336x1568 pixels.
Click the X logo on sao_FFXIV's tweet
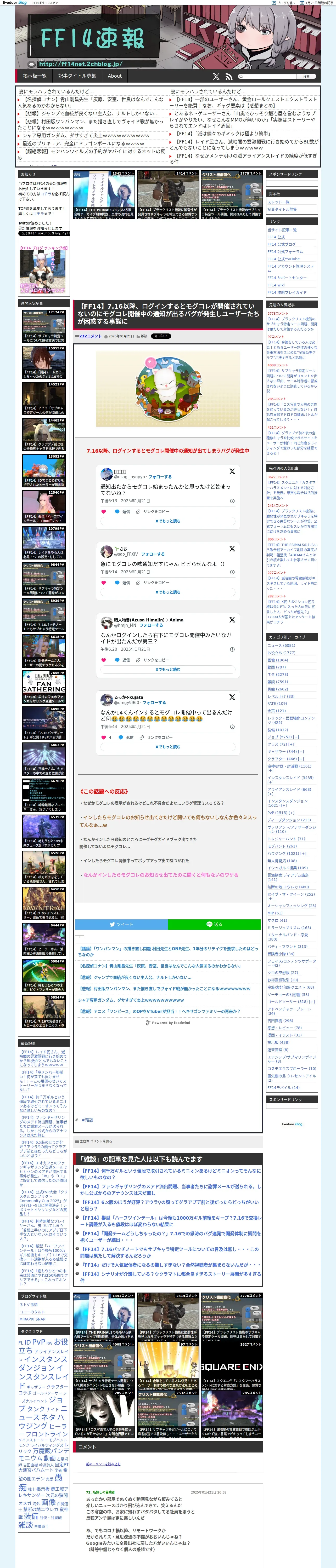coord(232,549)
